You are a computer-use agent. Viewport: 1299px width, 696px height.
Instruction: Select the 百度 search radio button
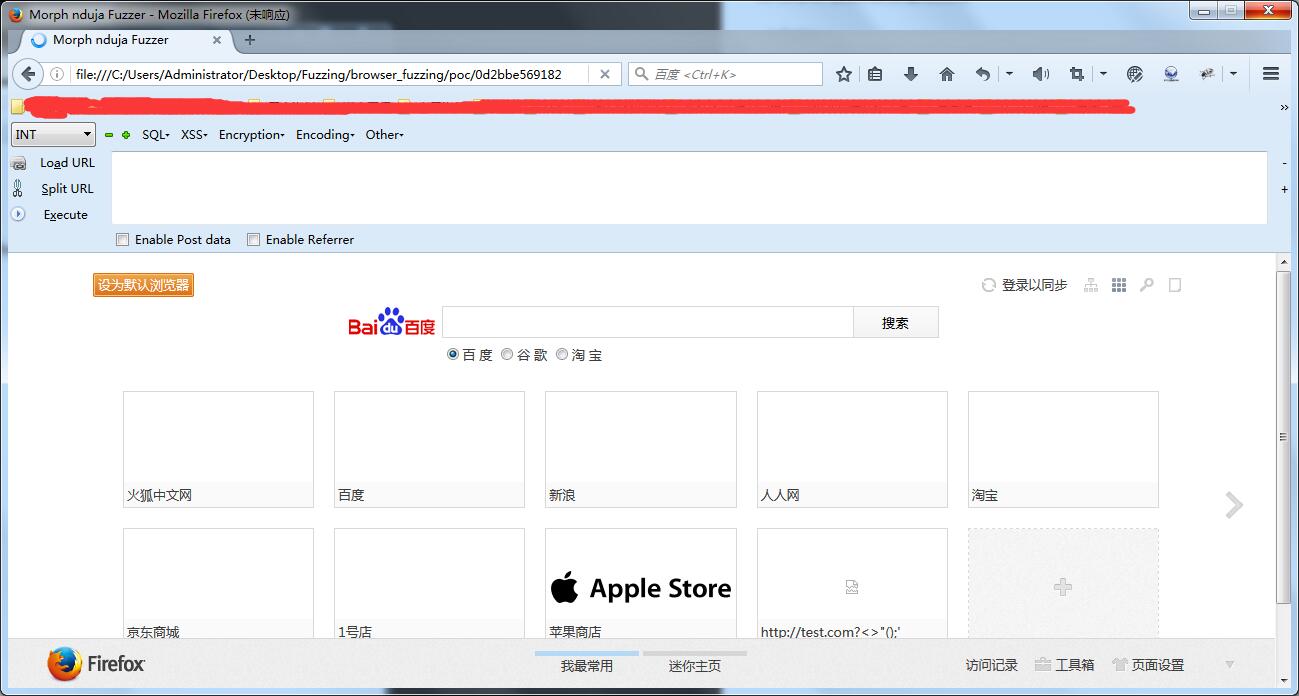[x=452, y=354]
